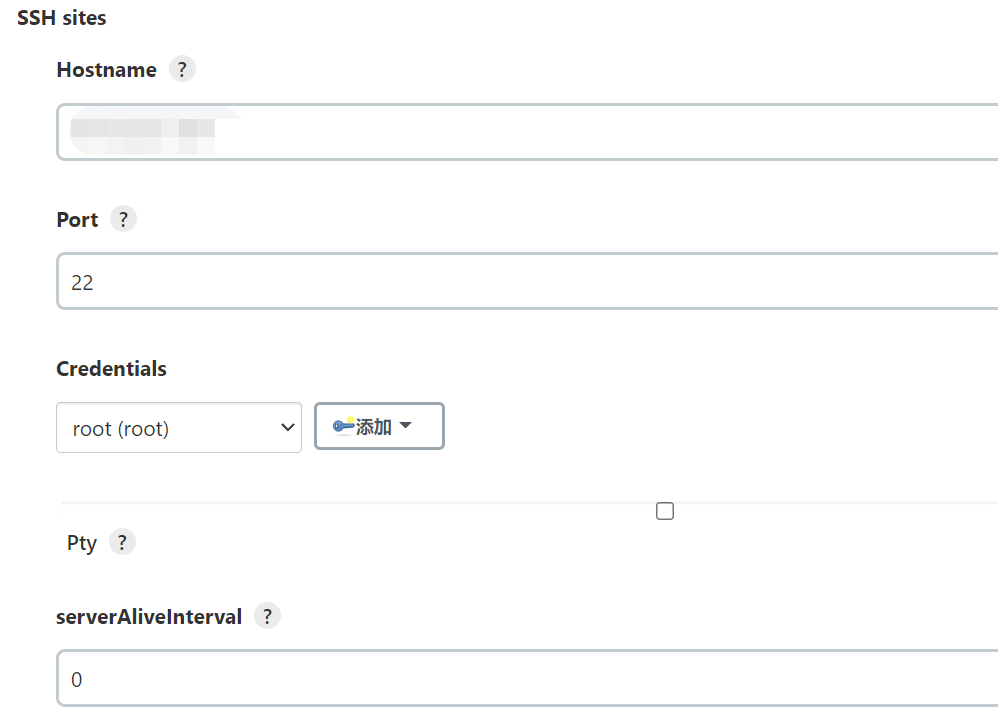The height and width of the screenshot is (723, 998).
Task: Click the chevron of the Credentials select
Action: click(x=288, y=428)
